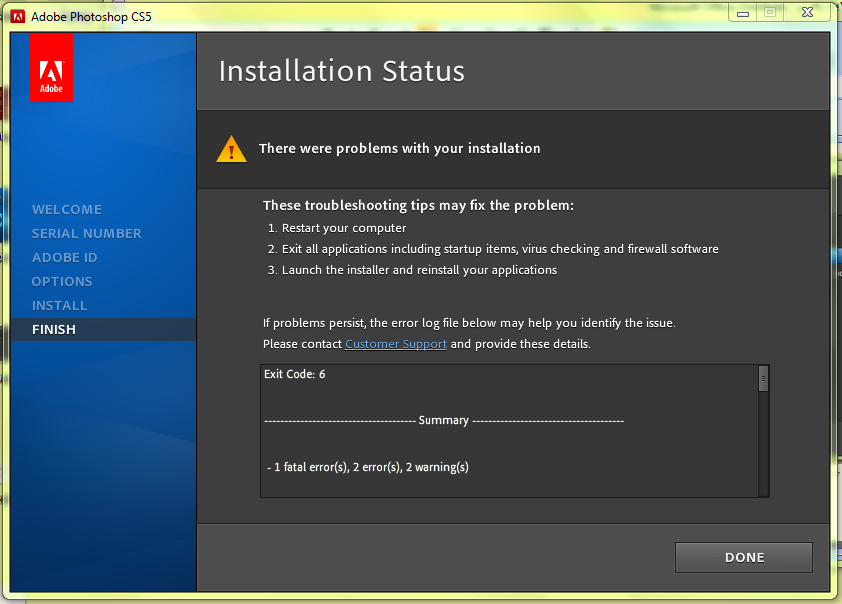
Task: Select the highlighted FINISH step
Action: tap(54, 329)
